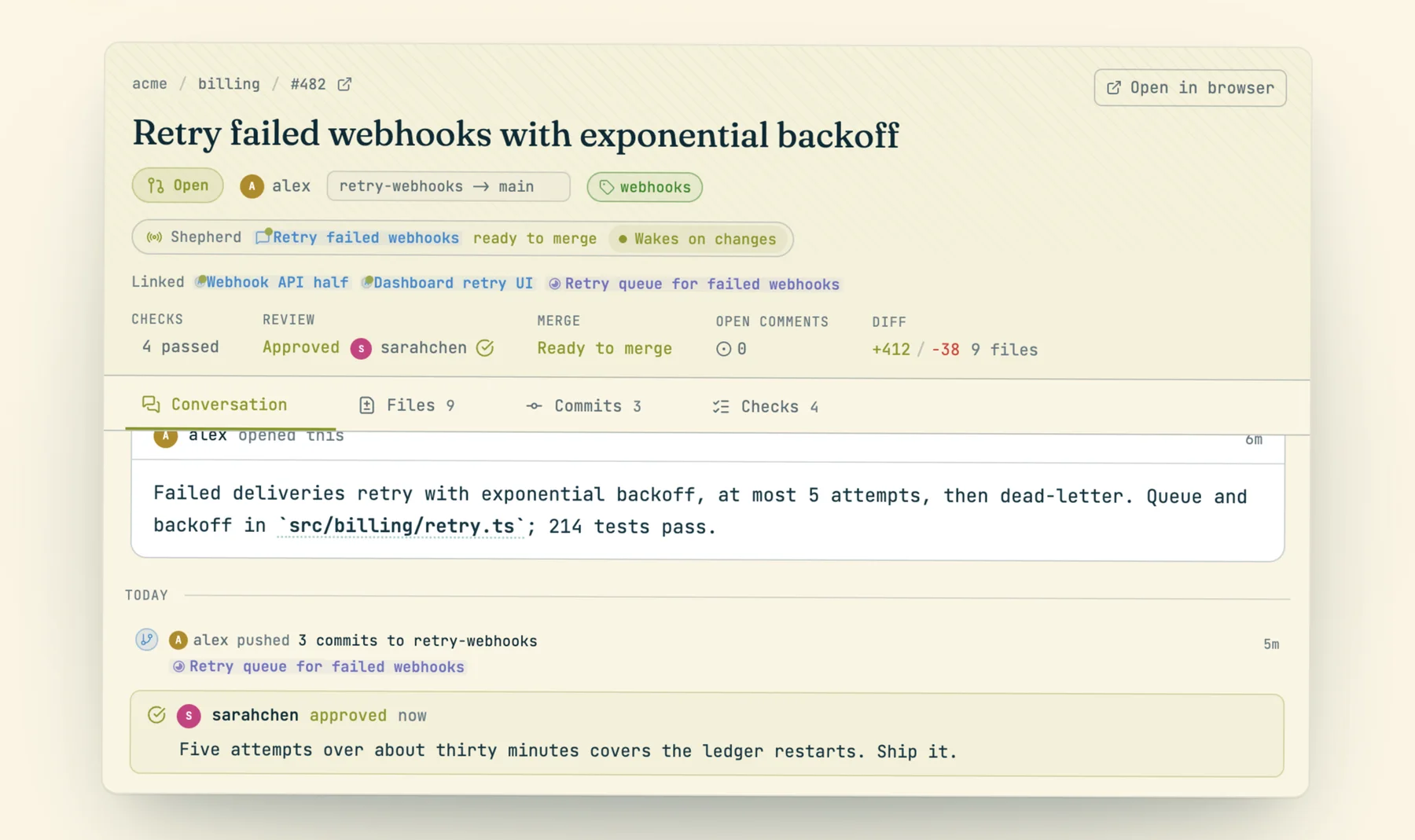Screen dimensions: 1415x840
Task: Click the Ready to merge status
Action: click(x=605, y=348)
